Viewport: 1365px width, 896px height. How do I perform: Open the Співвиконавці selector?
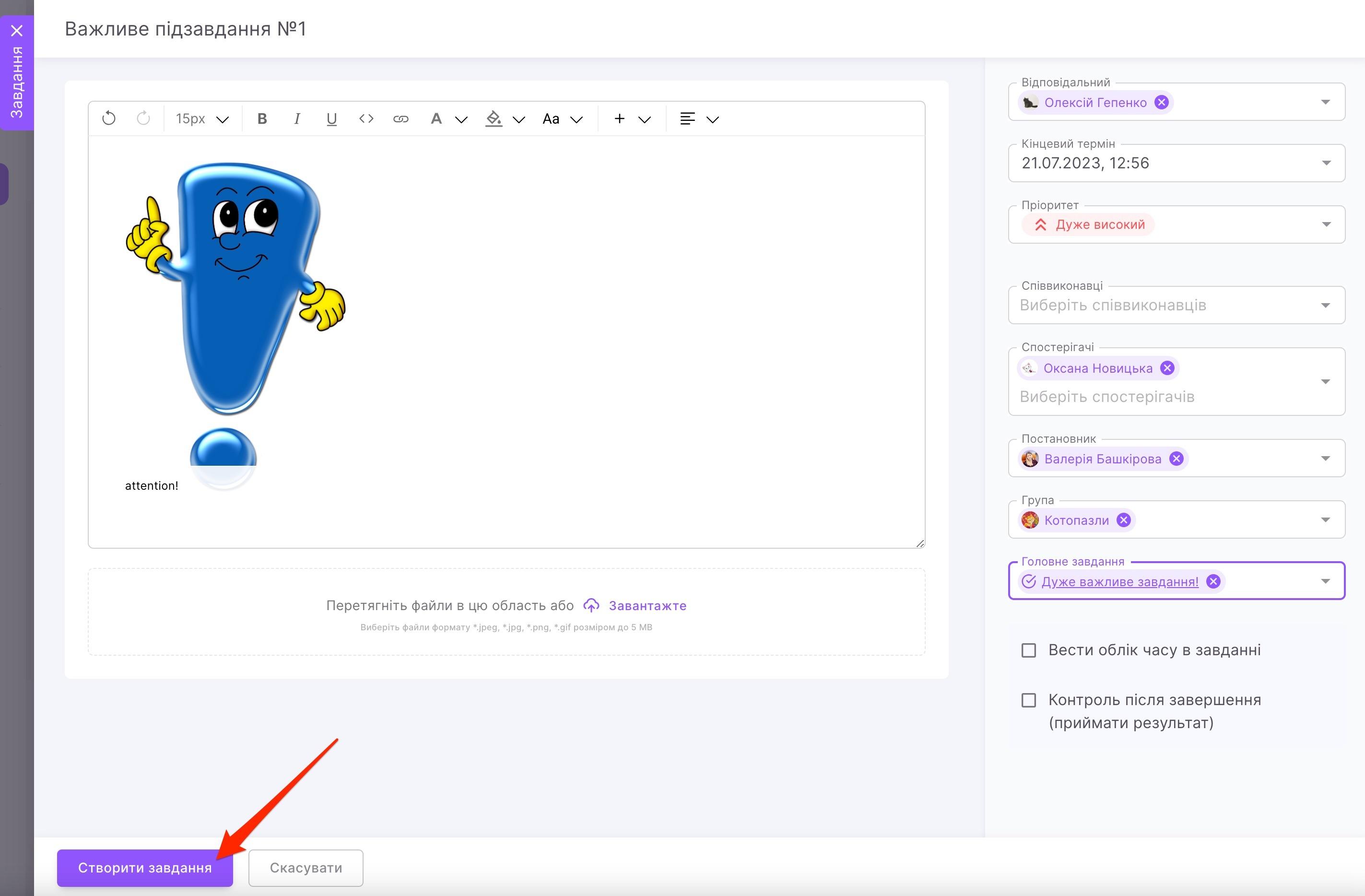coord(1325,305)
